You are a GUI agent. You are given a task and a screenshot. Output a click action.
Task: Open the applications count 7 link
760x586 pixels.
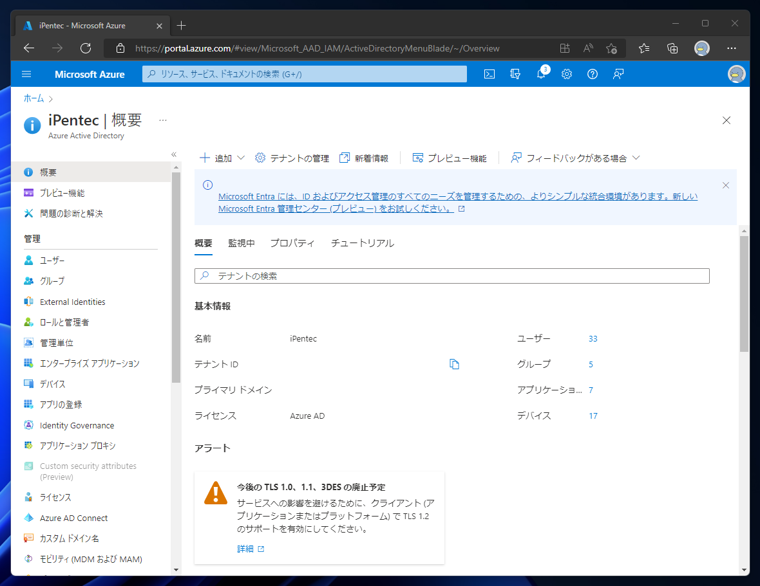591,390
